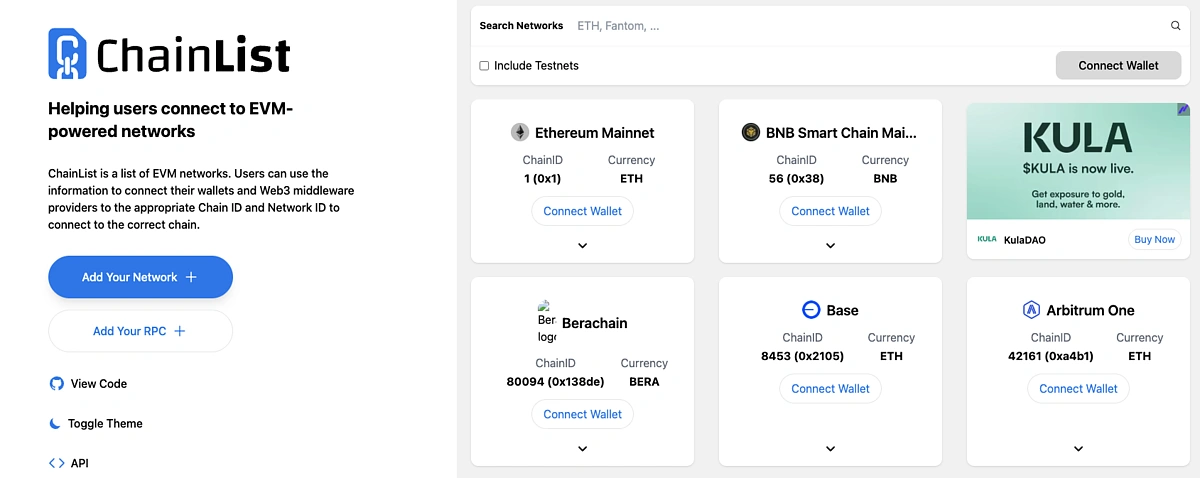Connect wallet to Ethereum Mainnet
The height and width of the screenshot is (478, 1200).
click(x=582, y=211)
